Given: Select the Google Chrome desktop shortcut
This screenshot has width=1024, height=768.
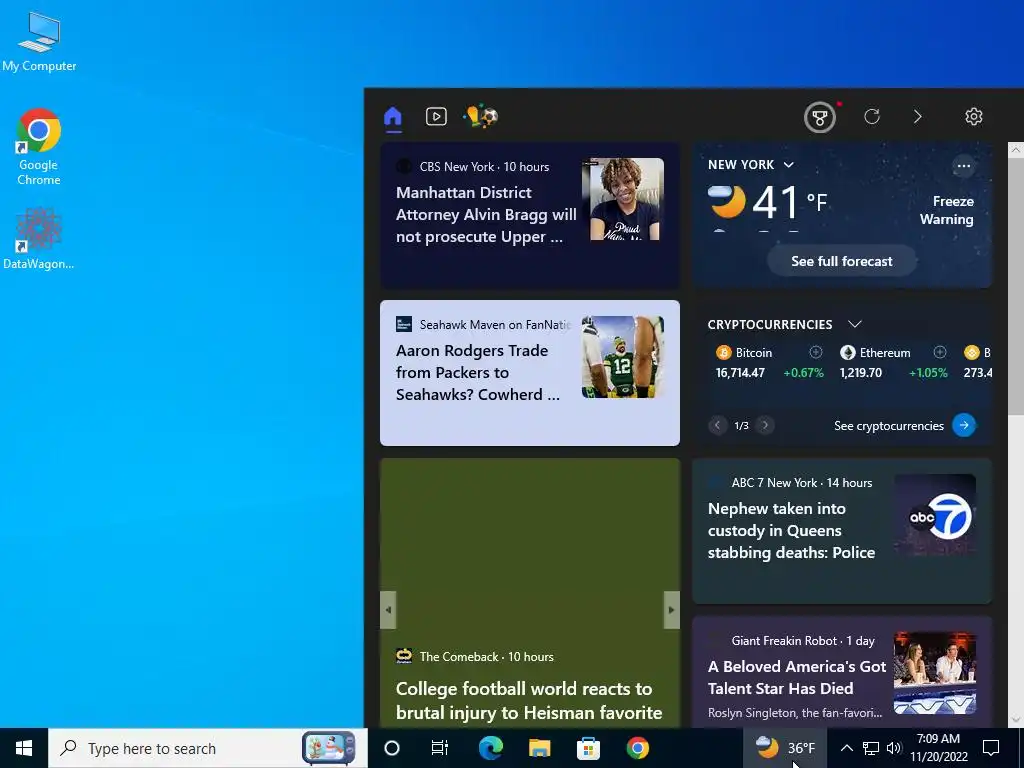Looking at the screenshot, I should [x=39, y=146].
